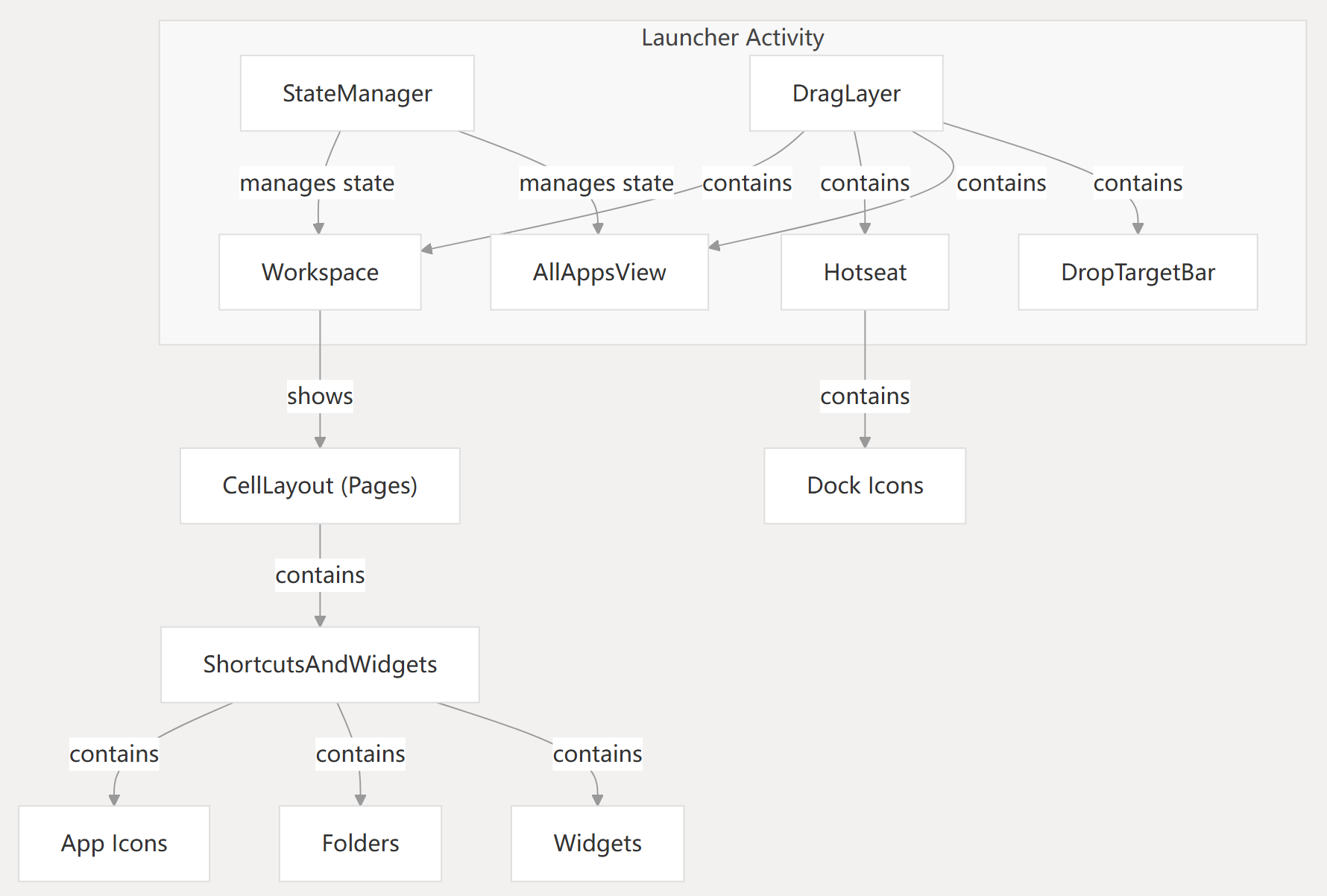Click 'contains' label leading to Folders
Viewport: 1327px width, 896px height.
[360, 754]
